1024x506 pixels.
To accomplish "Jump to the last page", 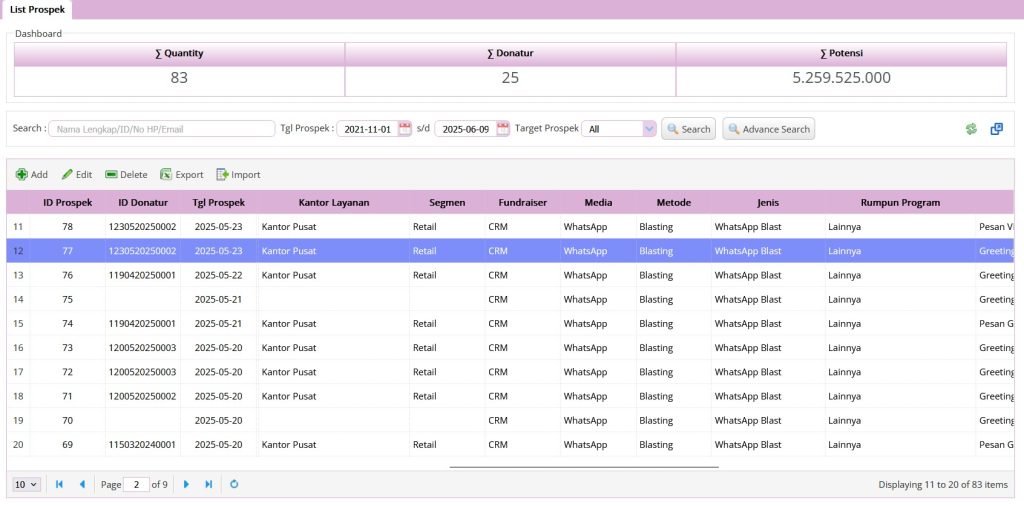I will coord(209,484).
